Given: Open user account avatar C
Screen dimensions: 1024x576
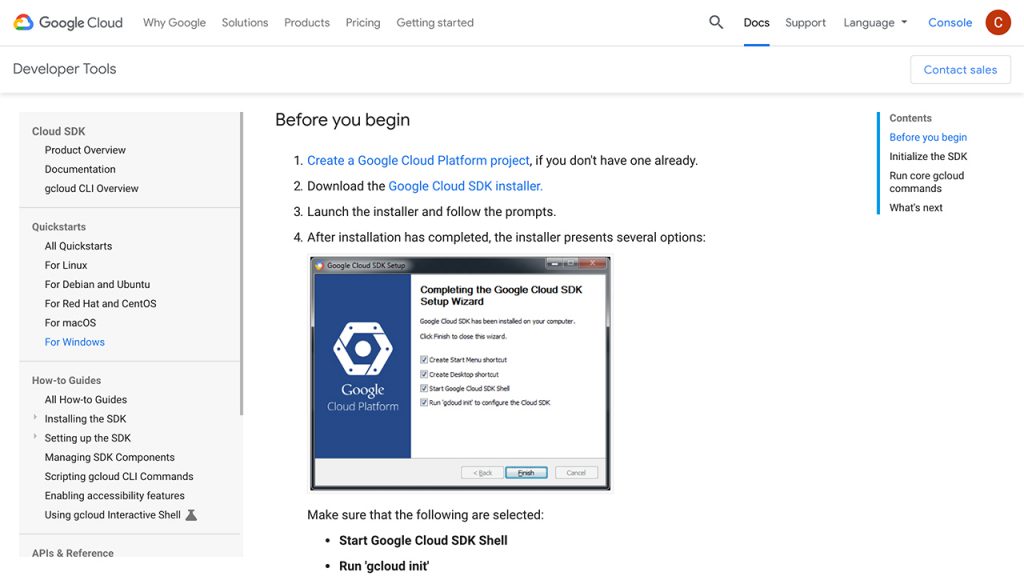Looking at the screenshot, I should (998, 23).
